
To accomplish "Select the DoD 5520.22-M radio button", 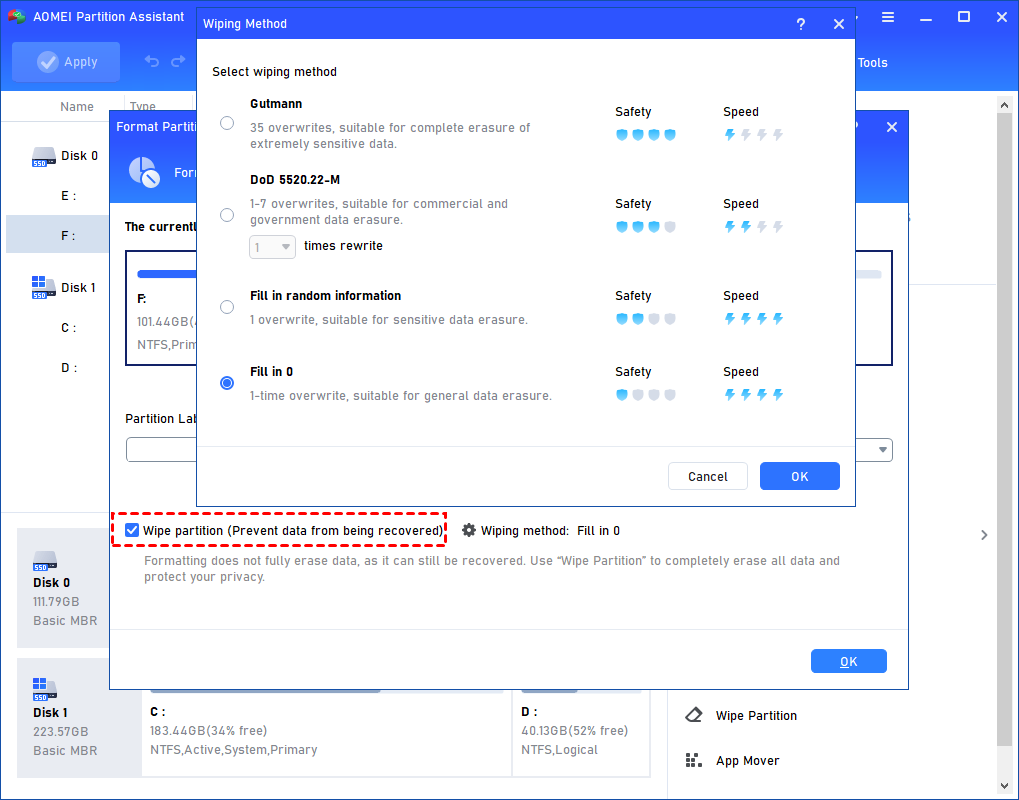I will [227, 214].
